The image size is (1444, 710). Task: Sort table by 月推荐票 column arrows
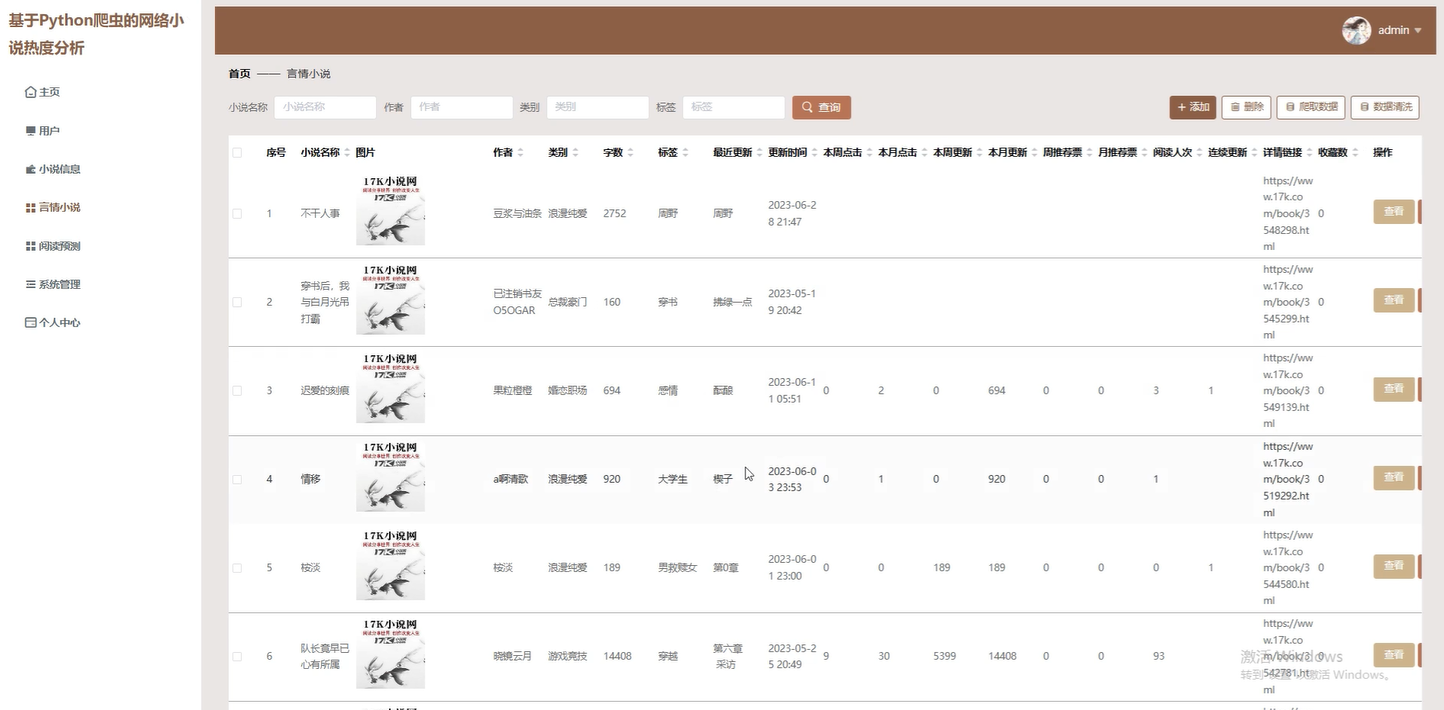coord(1144,153)
